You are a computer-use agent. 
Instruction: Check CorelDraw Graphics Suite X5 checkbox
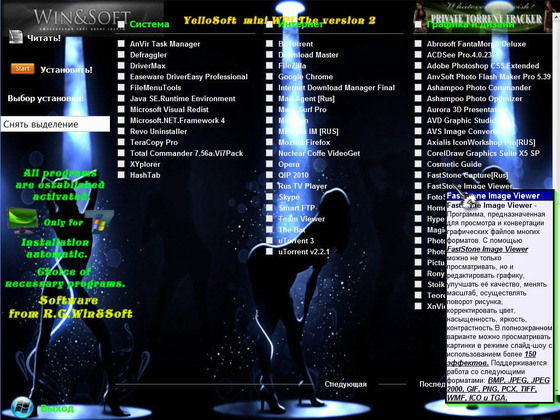[x=418, y=153]
